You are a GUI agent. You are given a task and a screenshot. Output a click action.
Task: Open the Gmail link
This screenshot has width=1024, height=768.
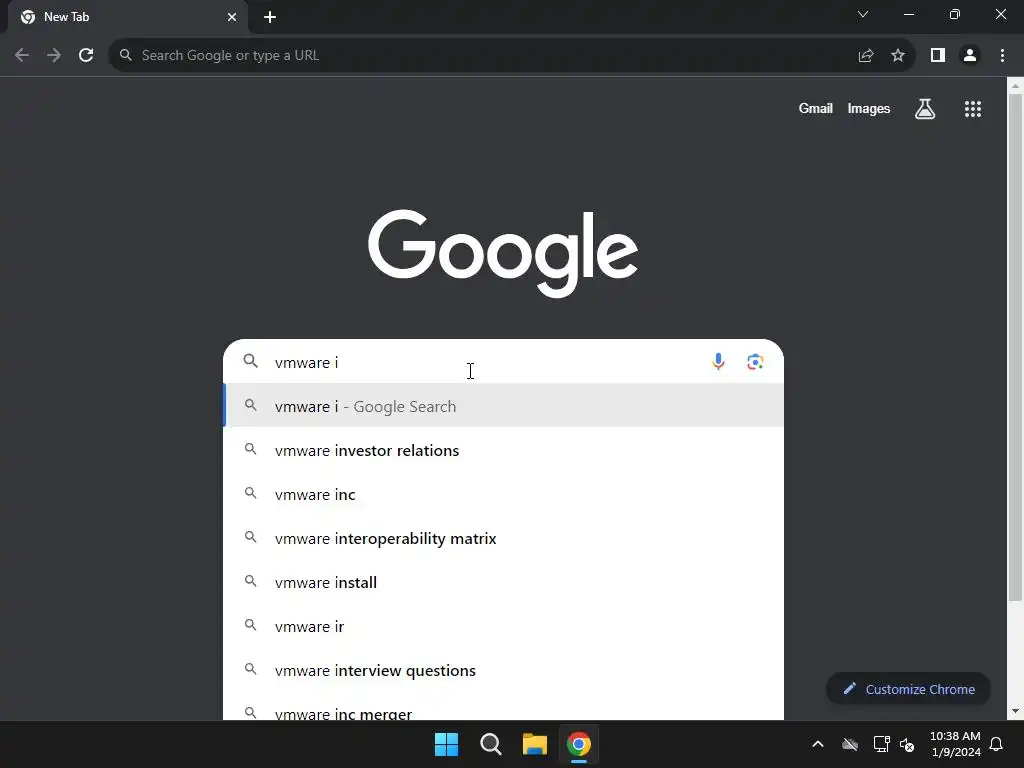click(816, 109)
